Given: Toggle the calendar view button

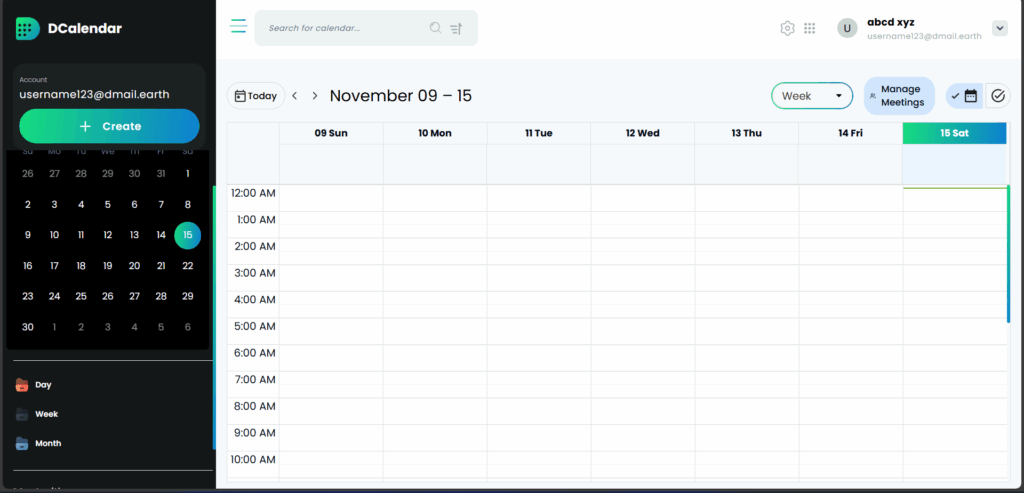Looking at the screenshot, I should point(965,96).
